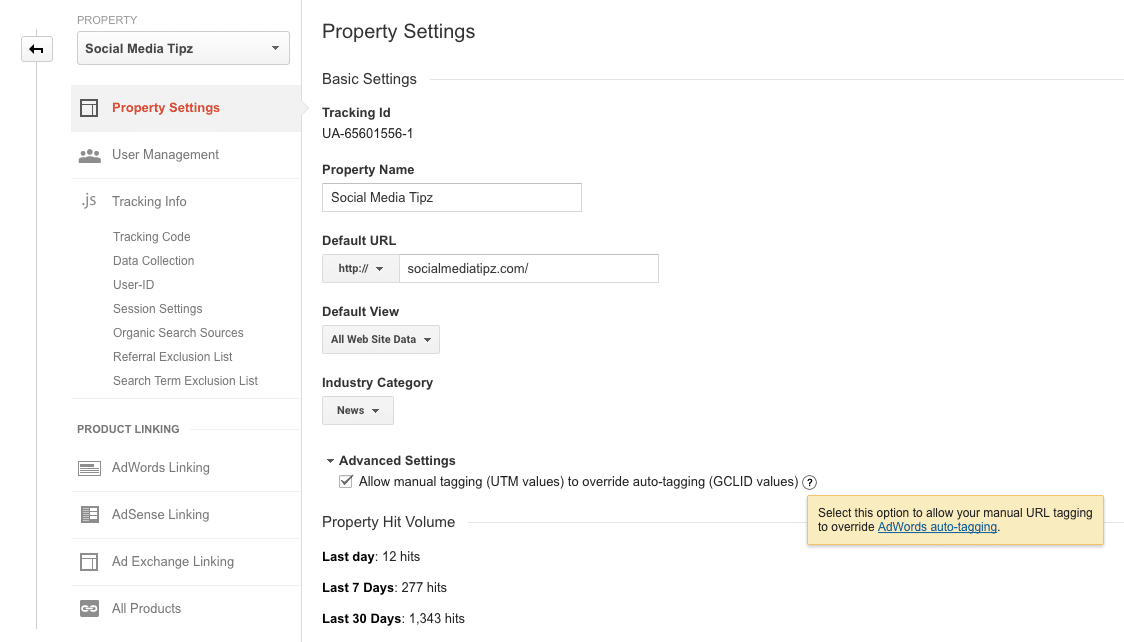
Task: Click the AdSense Linking icon
Action: (90, 514)
